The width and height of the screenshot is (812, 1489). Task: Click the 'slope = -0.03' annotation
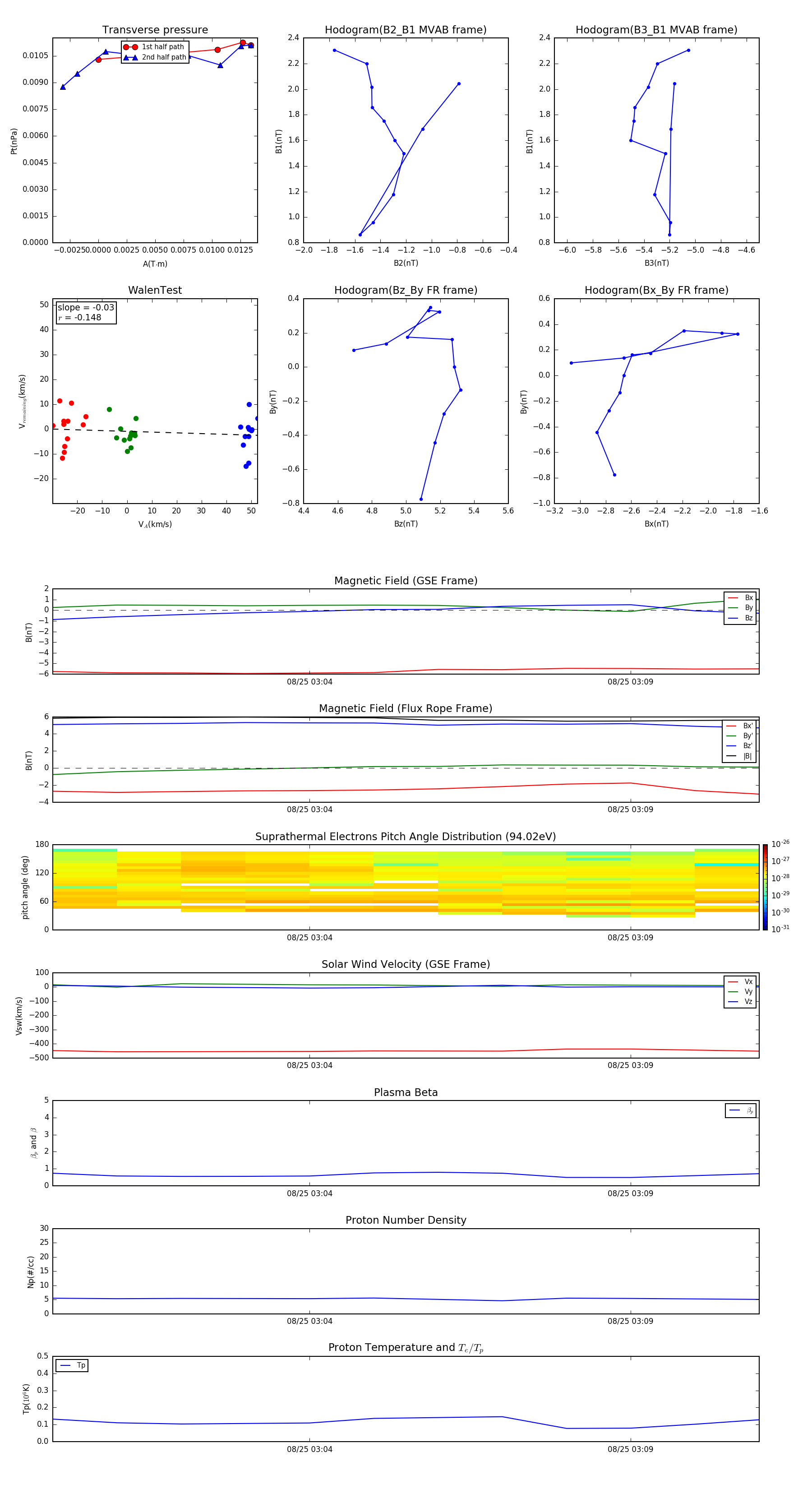pos(86,308)
